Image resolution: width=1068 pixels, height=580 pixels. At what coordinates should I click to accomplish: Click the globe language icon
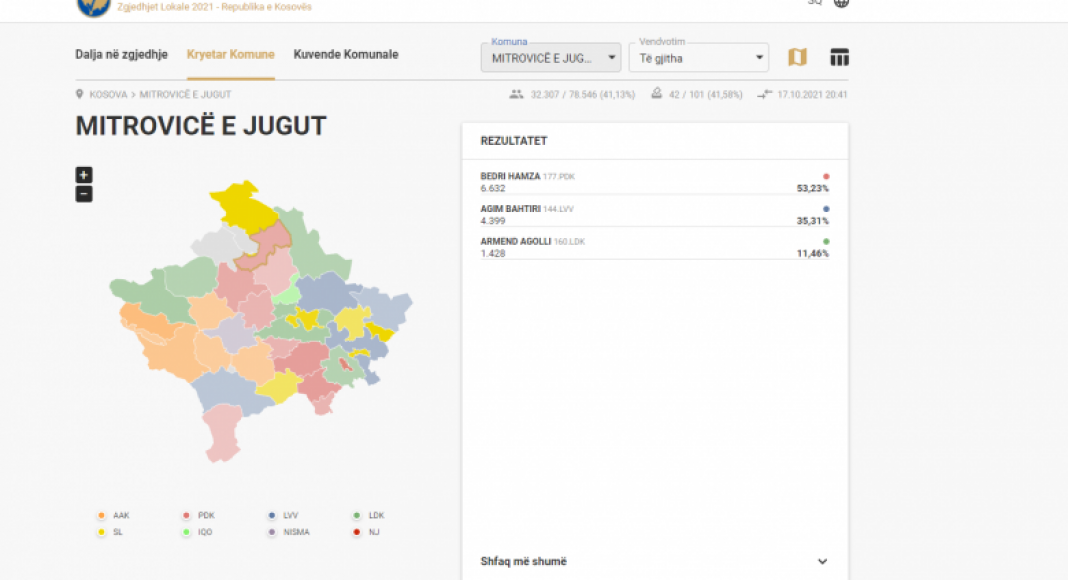(842, 3)
